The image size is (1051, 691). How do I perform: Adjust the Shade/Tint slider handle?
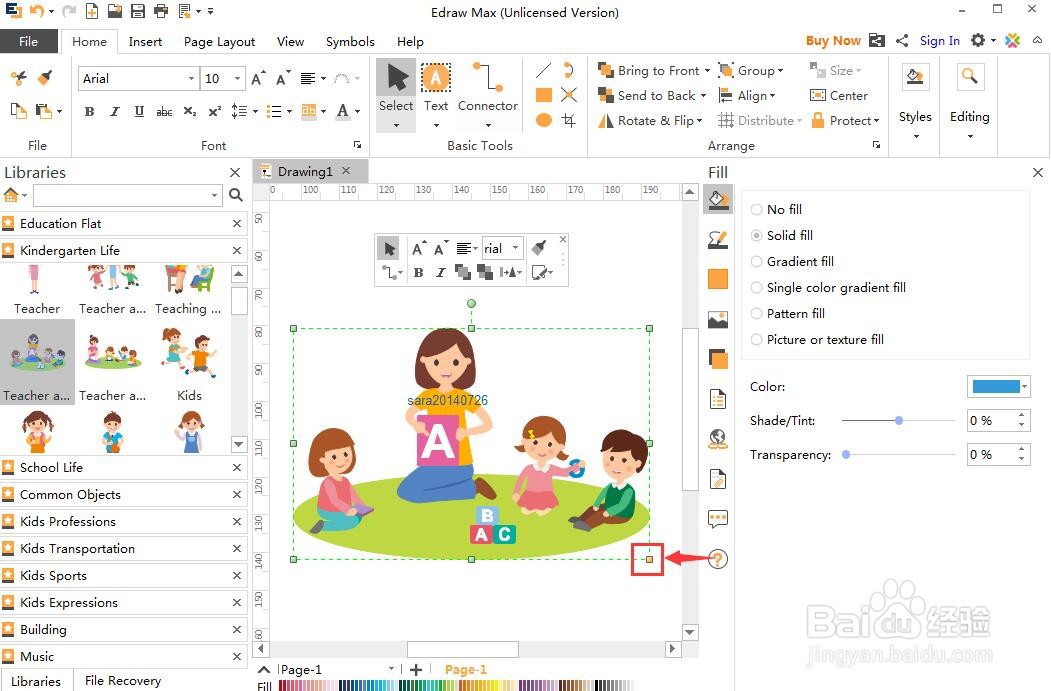click(899, 420)
